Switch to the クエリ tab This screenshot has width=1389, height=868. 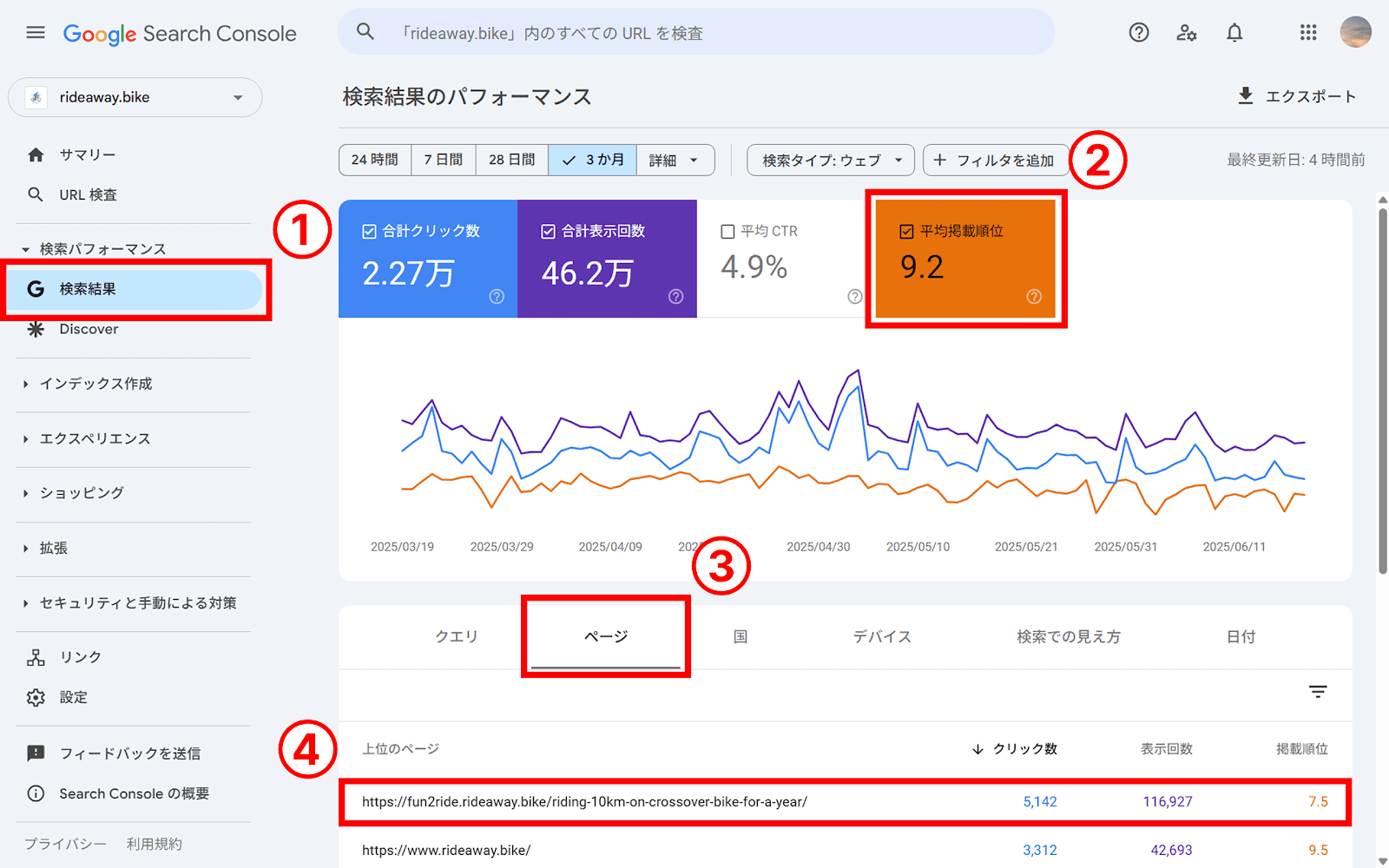point(457,636)
